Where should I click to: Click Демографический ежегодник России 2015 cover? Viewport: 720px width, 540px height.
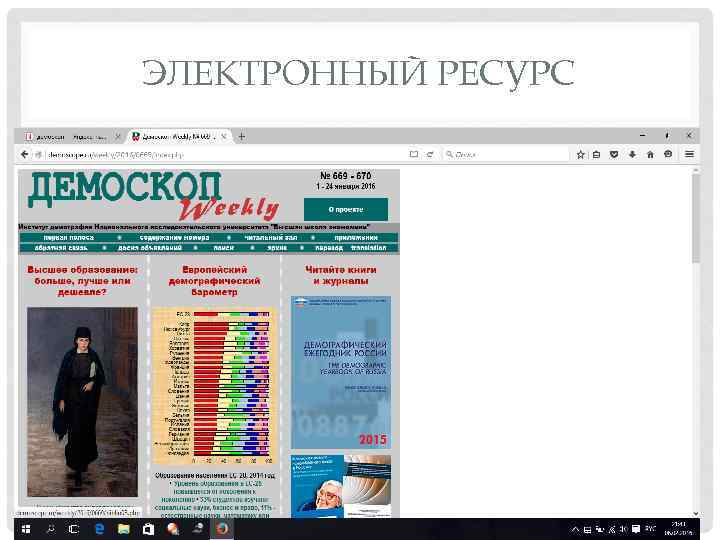[x=341, y=372]
